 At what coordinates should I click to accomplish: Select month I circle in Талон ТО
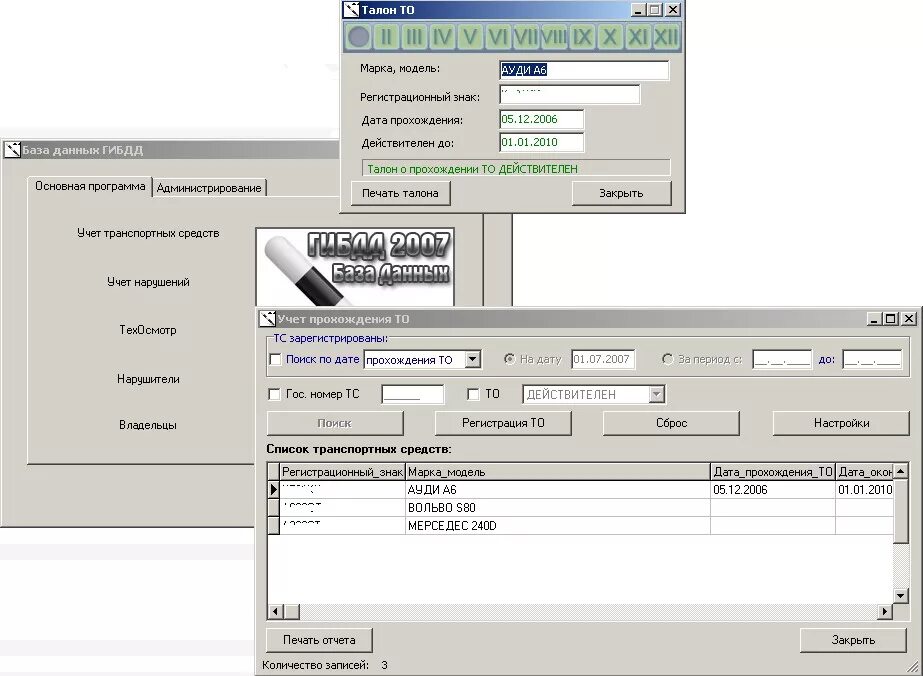pos(358,37)
